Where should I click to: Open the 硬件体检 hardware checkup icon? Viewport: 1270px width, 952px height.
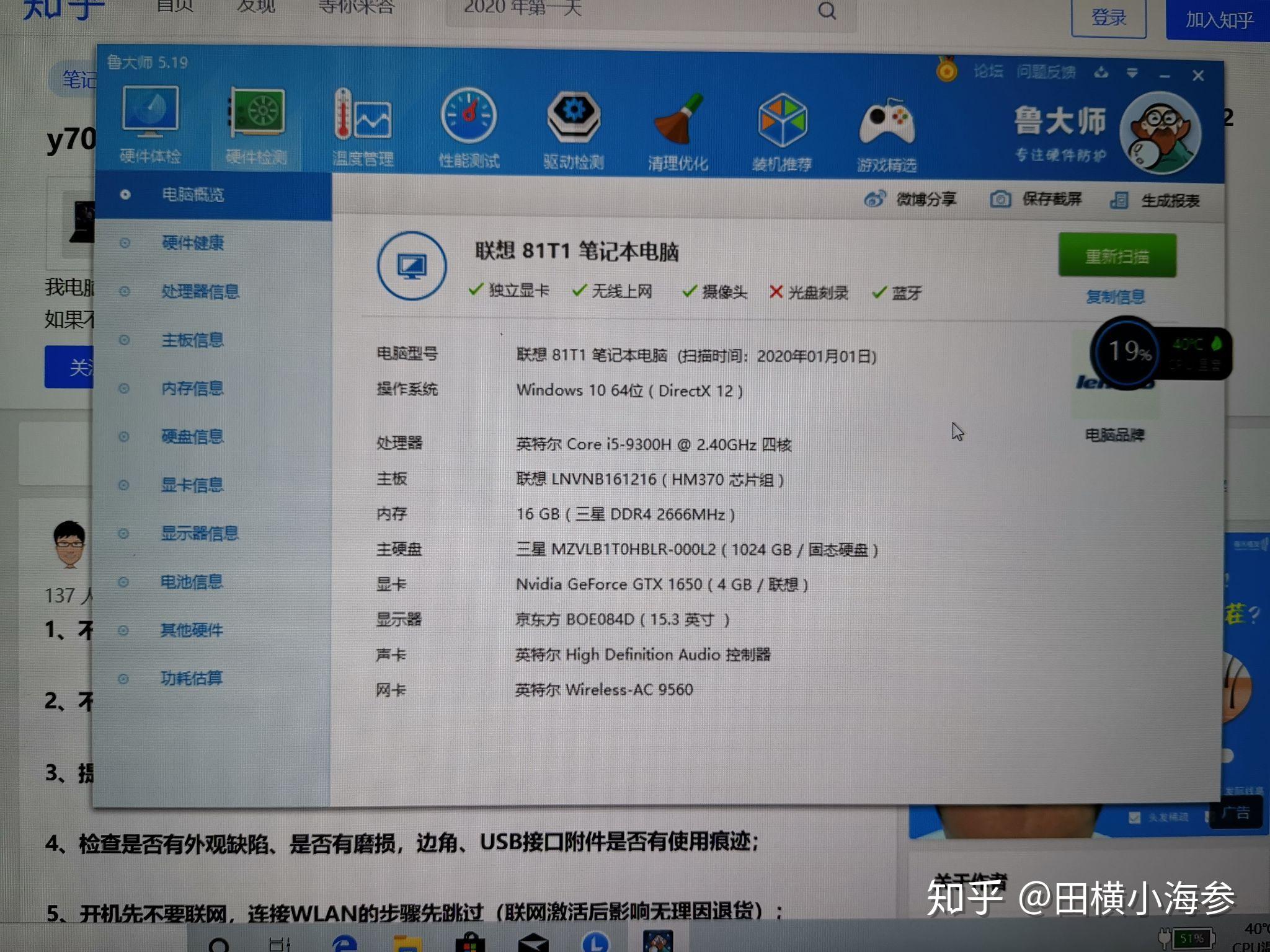point(151,125)
